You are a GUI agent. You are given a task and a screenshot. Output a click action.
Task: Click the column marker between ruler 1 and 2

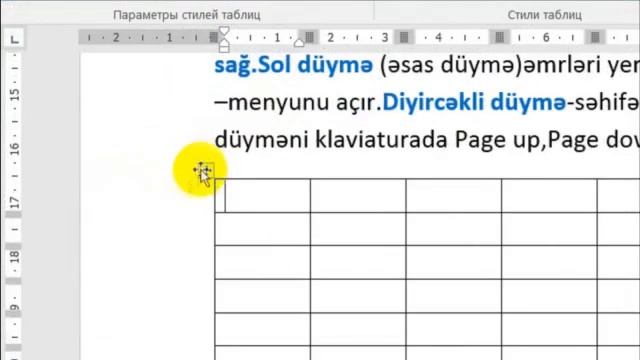point(309,38)
